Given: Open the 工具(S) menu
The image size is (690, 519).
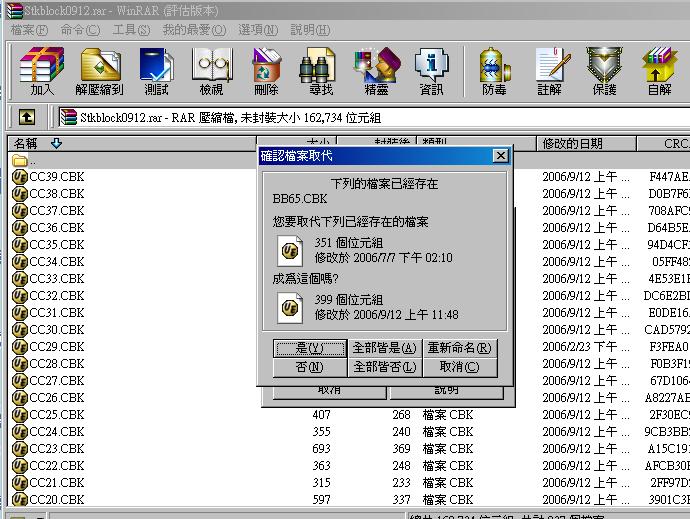Looking at the screenshot, I should (131, 30).
